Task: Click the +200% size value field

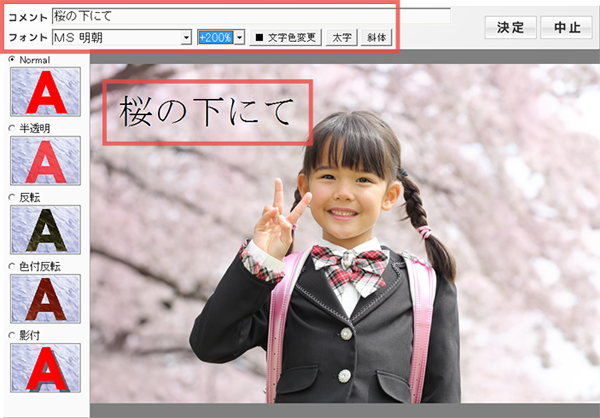Action: (215, 37)
